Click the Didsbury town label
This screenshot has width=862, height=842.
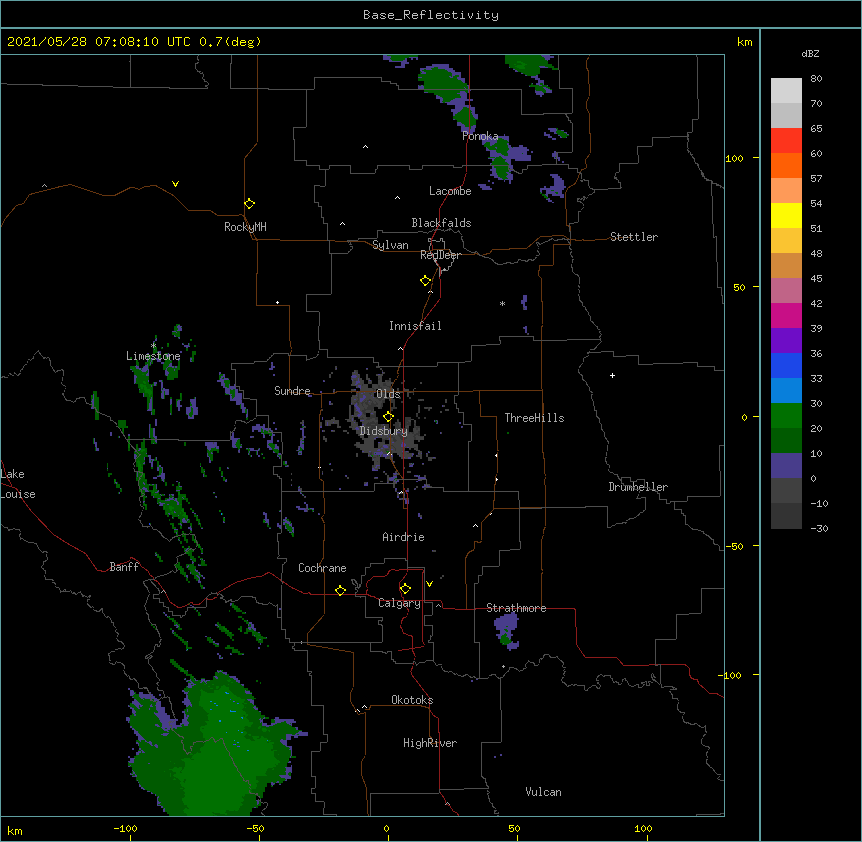point(384,431)
